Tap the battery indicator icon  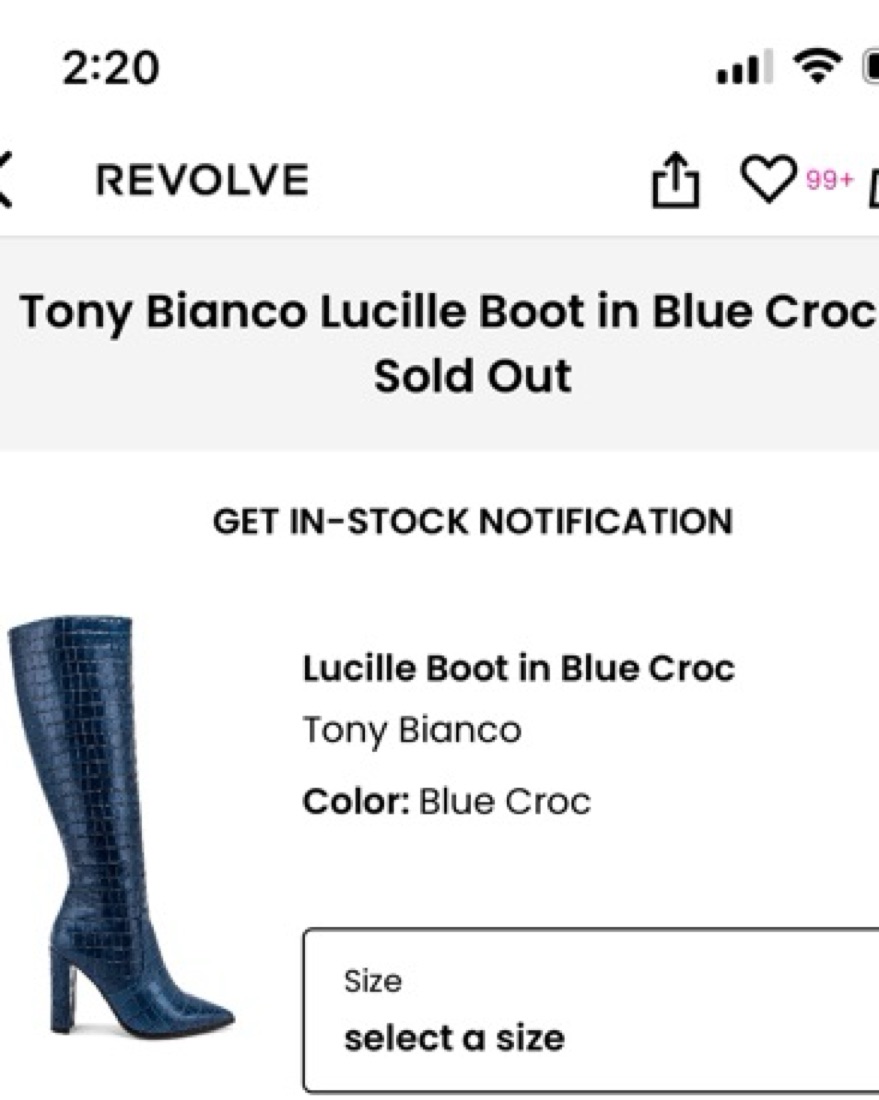871,67
